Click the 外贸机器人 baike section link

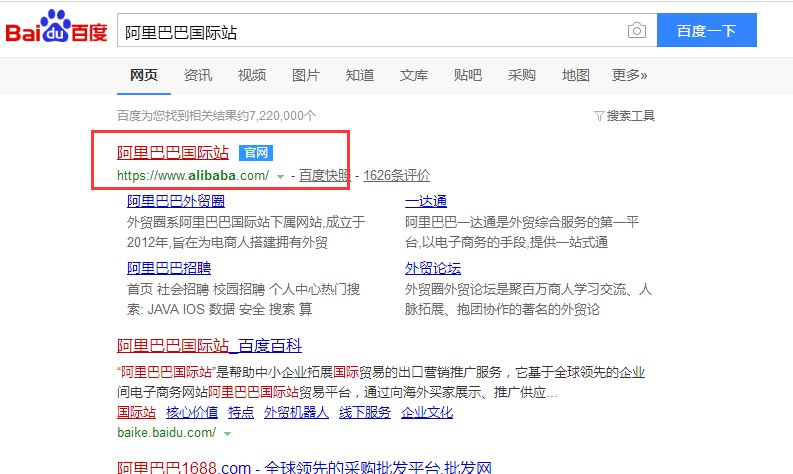click(296, 412)
